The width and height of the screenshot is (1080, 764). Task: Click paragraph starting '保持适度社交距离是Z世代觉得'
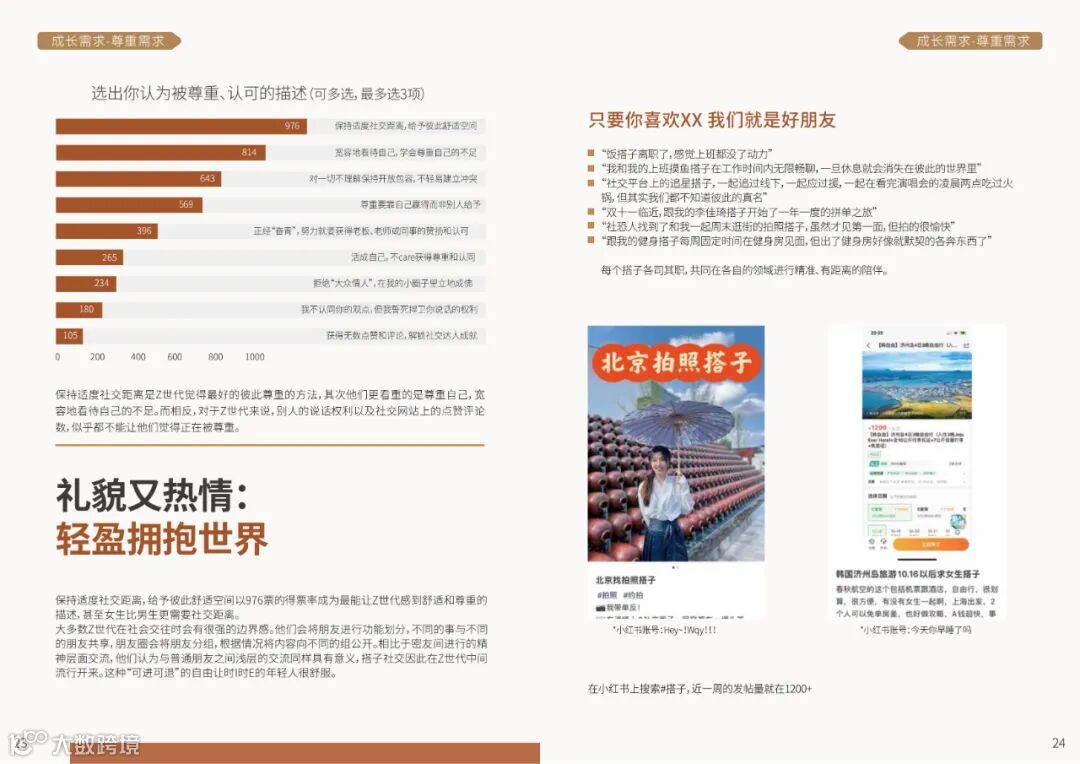click(270, 411)
